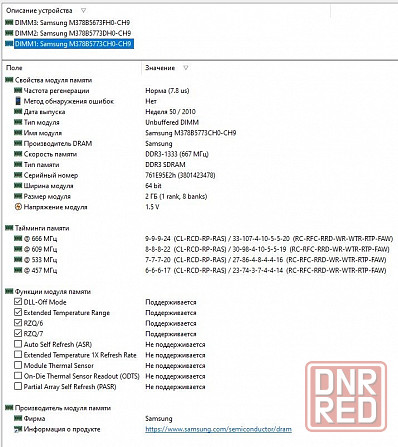398x447 pixels.
Task: Click the icon next to Ширина модуля
Action: 18,186
